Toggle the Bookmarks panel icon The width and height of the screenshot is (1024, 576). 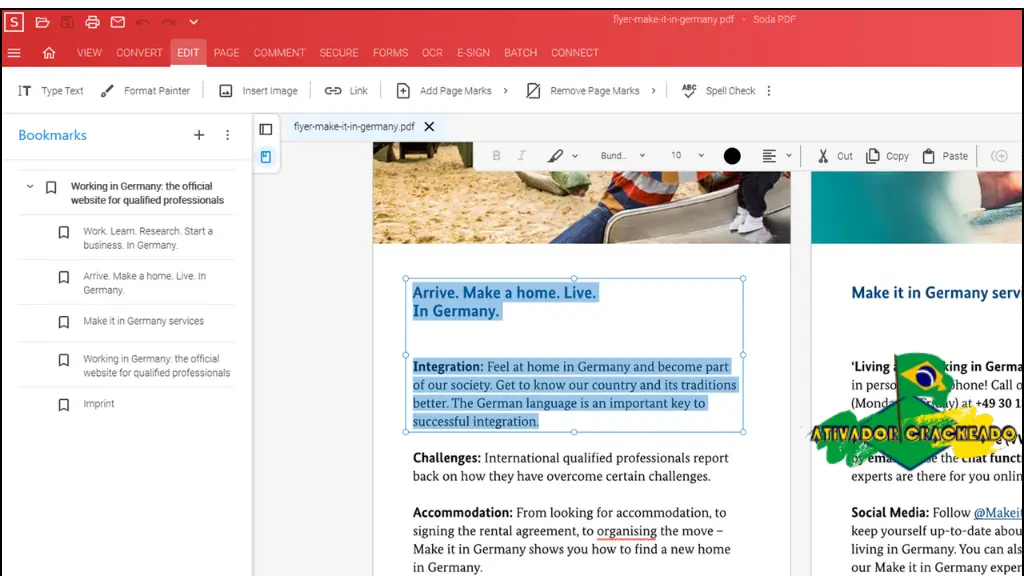pos(266,157)
